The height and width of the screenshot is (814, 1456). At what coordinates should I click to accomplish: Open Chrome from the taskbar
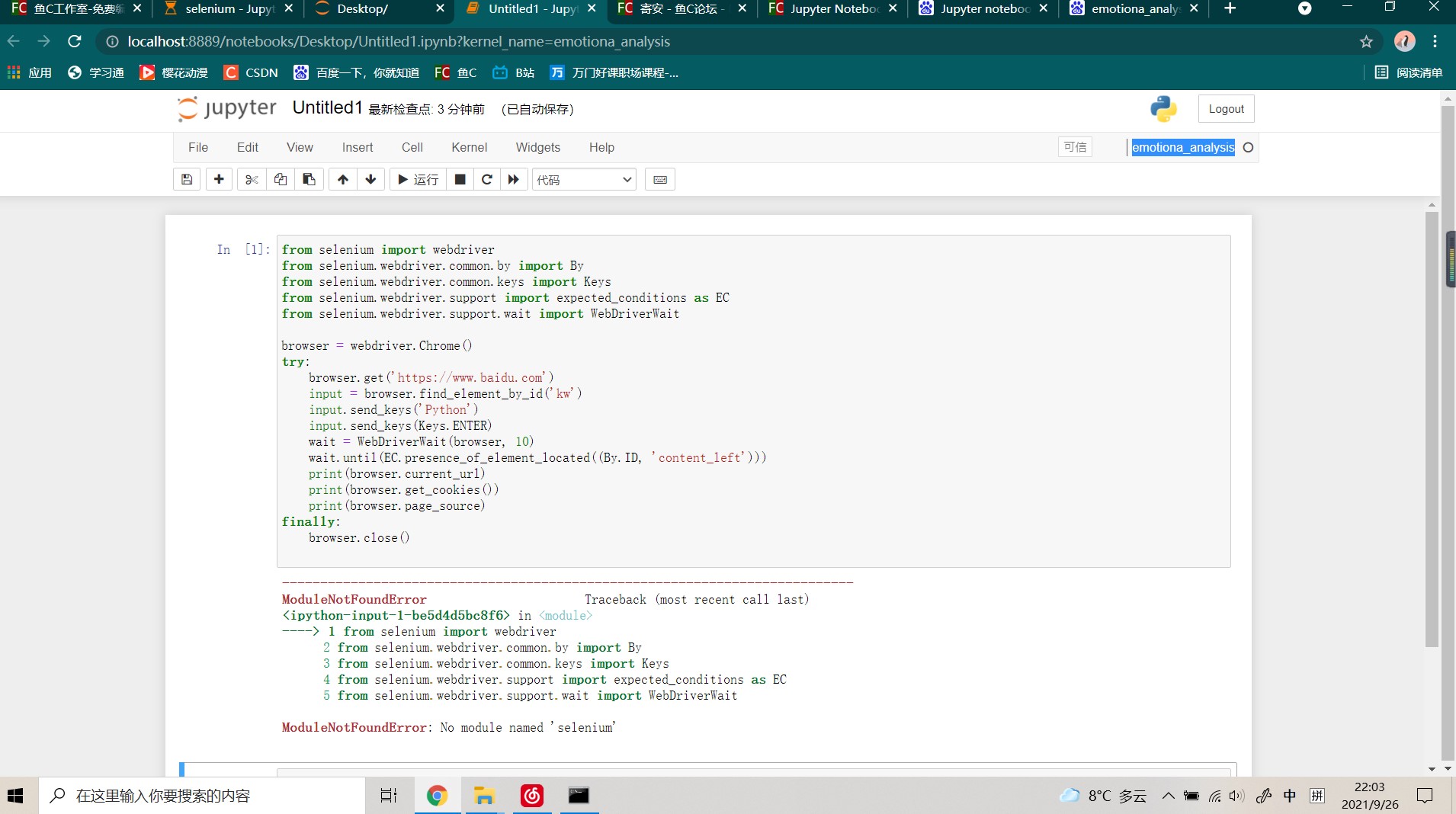click(437, 796)
